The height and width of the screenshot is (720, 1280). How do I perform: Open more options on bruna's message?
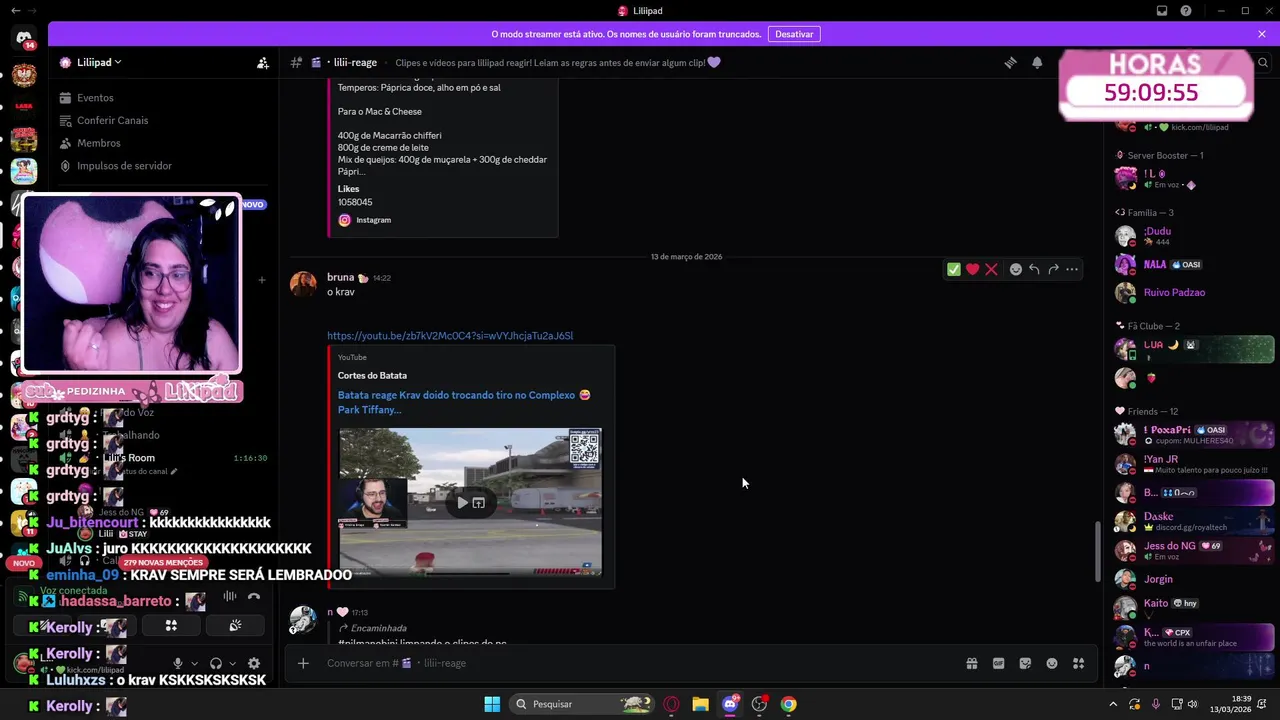point(1072,269)
